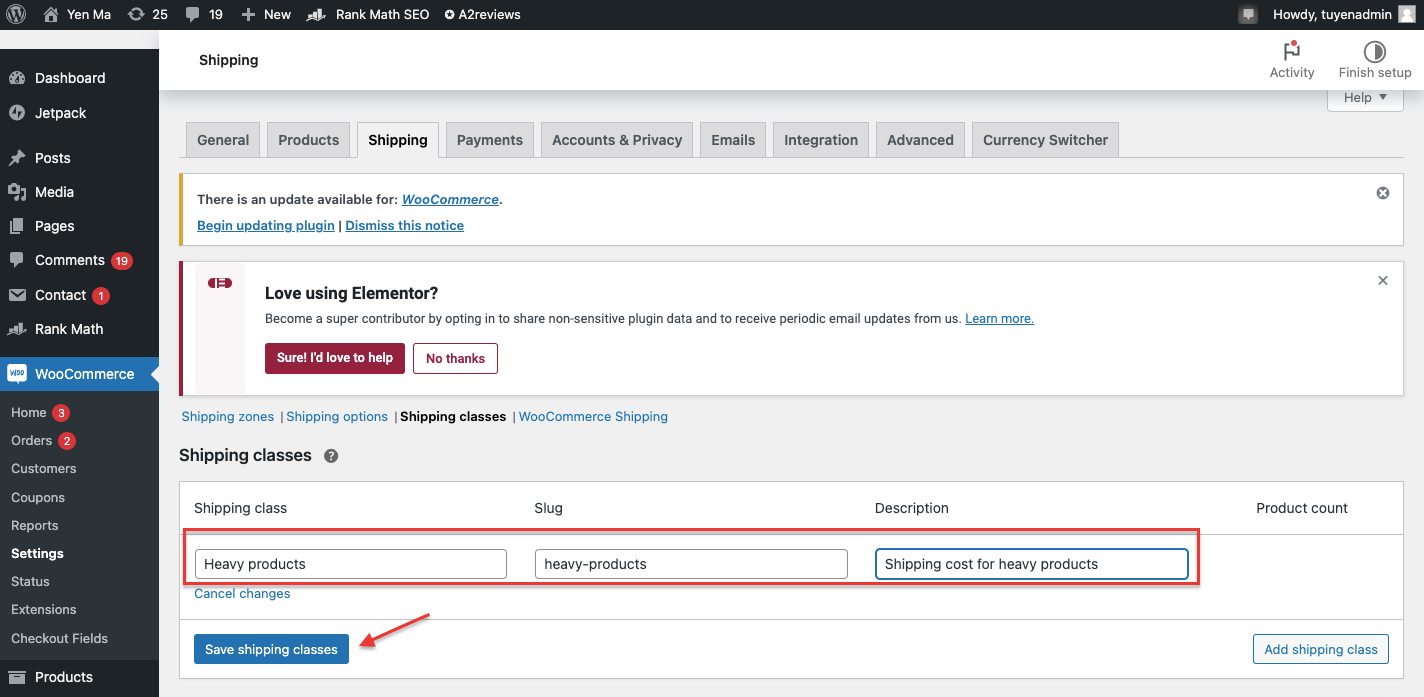This screenshot has width=1424, height=697.
Task: Click Dismiss this notice link
Action: pos(404,225)
